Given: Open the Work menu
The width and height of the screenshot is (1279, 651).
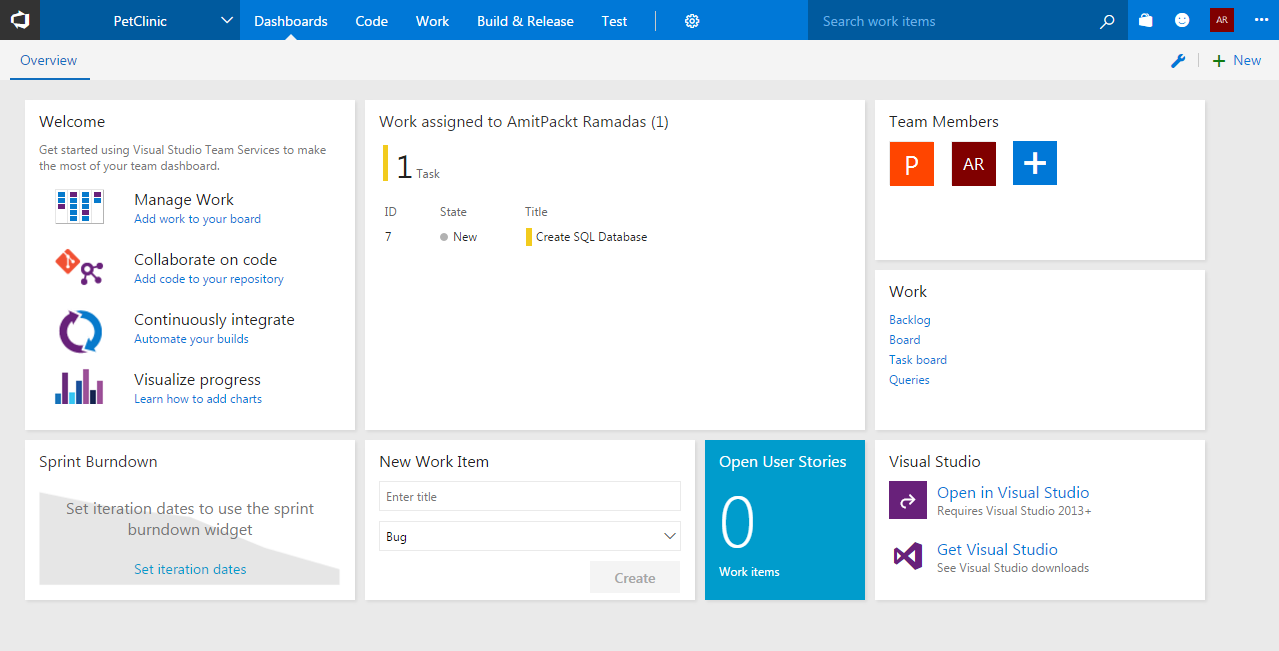Looking at the screenshot, I should coord(432,21).
